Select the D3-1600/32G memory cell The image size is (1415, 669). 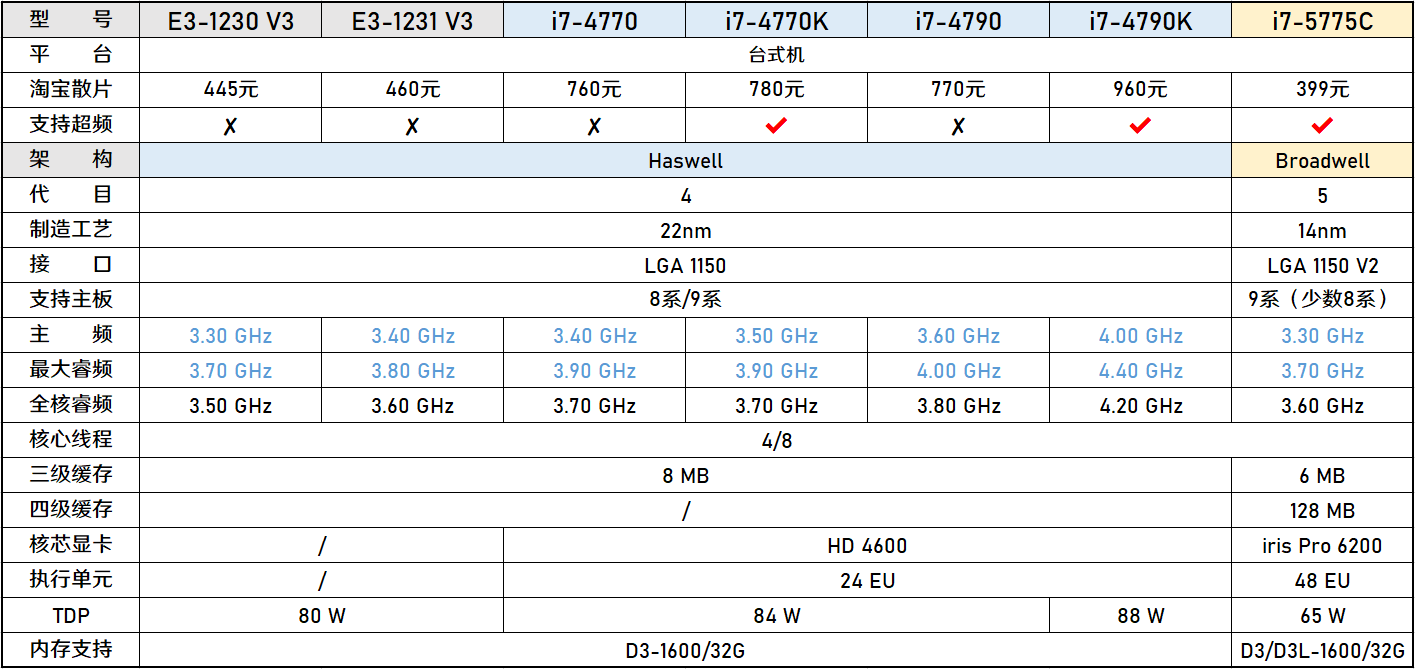[x=686, y=651]
